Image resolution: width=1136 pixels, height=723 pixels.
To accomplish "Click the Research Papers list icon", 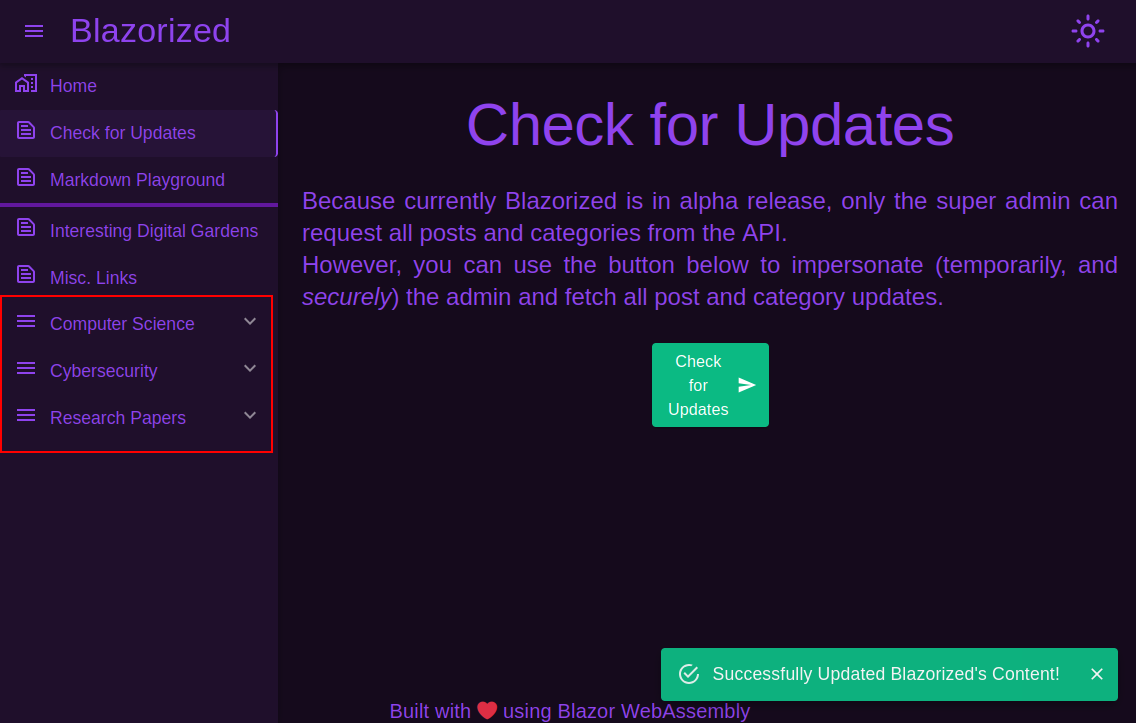I will [x=26, y=416].
